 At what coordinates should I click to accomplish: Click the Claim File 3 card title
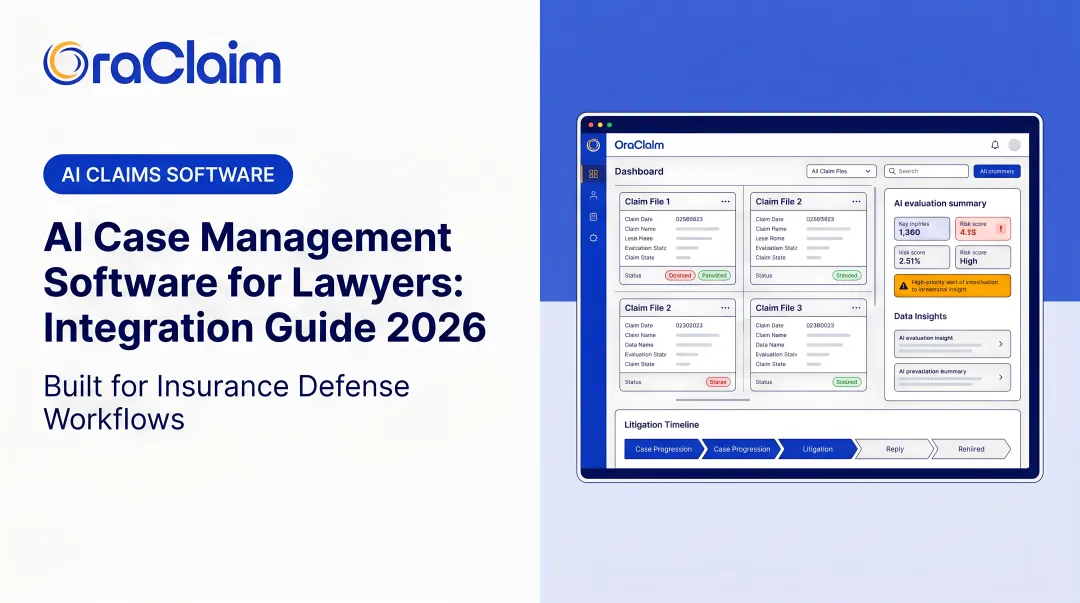(778, 308)
